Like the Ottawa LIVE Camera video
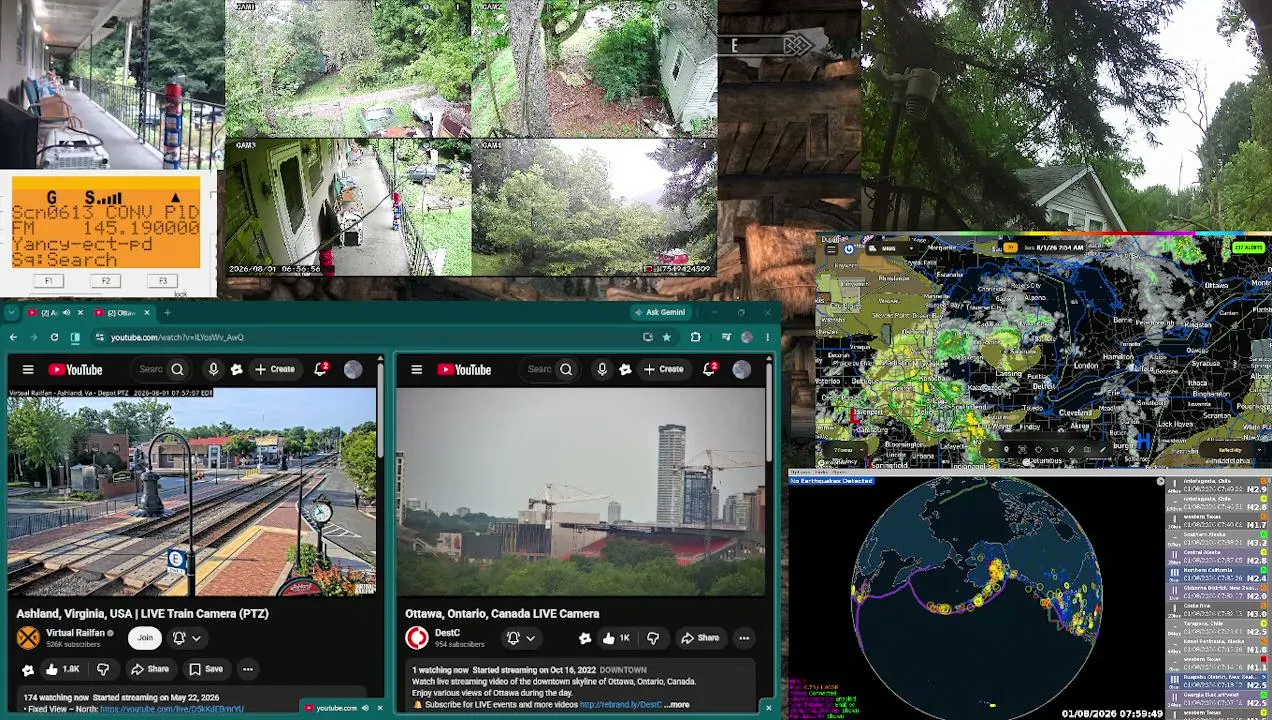The width and height of the screenshot is (1272, 720). [616, 638]
